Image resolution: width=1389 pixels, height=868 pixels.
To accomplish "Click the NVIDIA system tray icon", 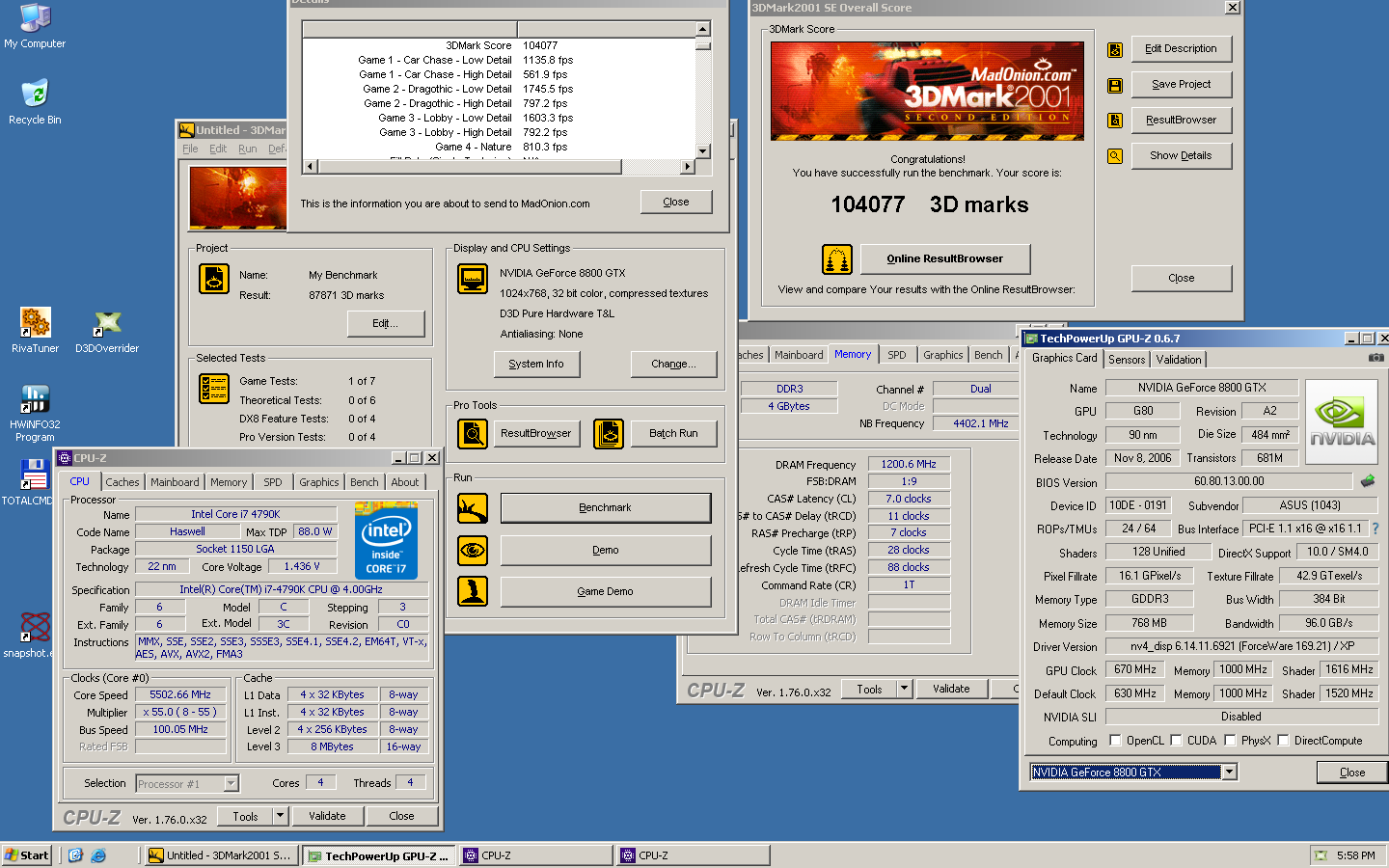I will (1321, 855).
